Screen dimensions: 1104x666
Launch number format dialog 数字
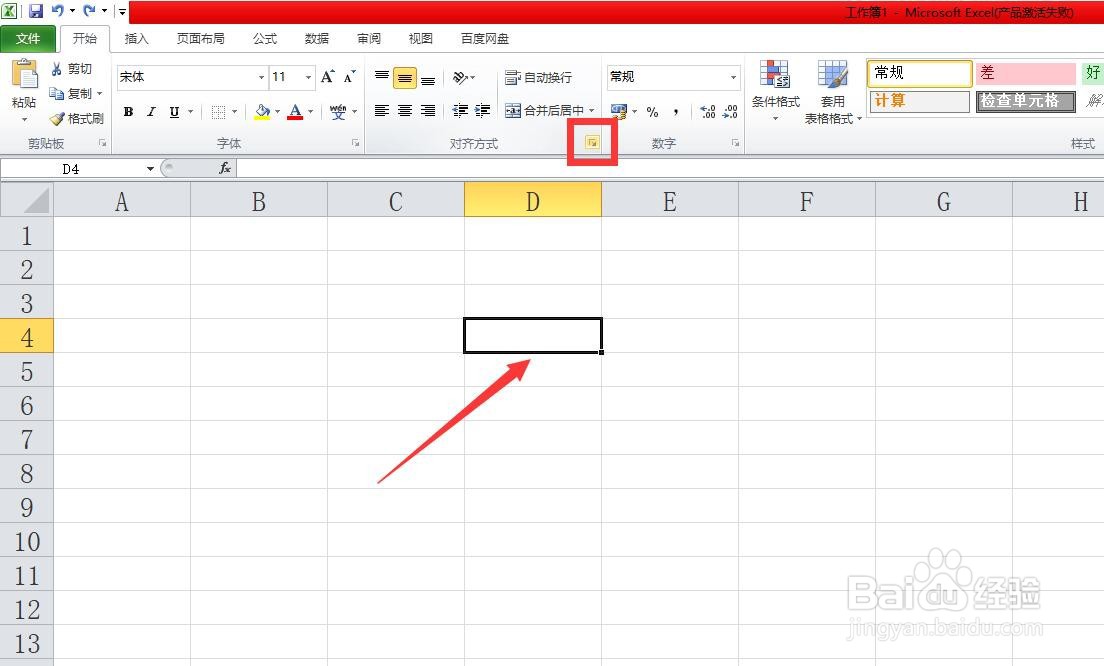[735, 143]
